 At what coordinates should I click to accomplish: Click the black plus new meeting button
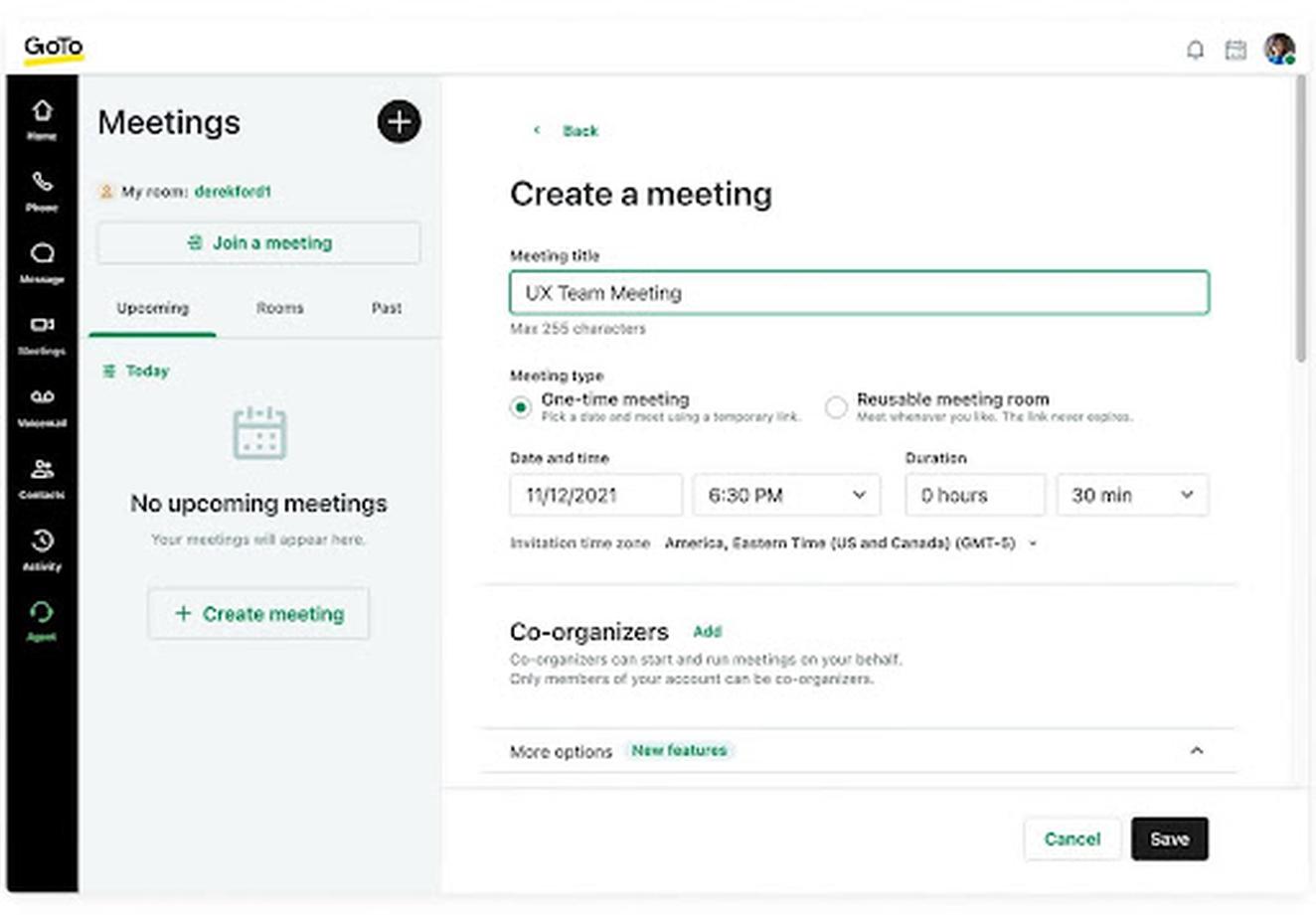[399, 122]
